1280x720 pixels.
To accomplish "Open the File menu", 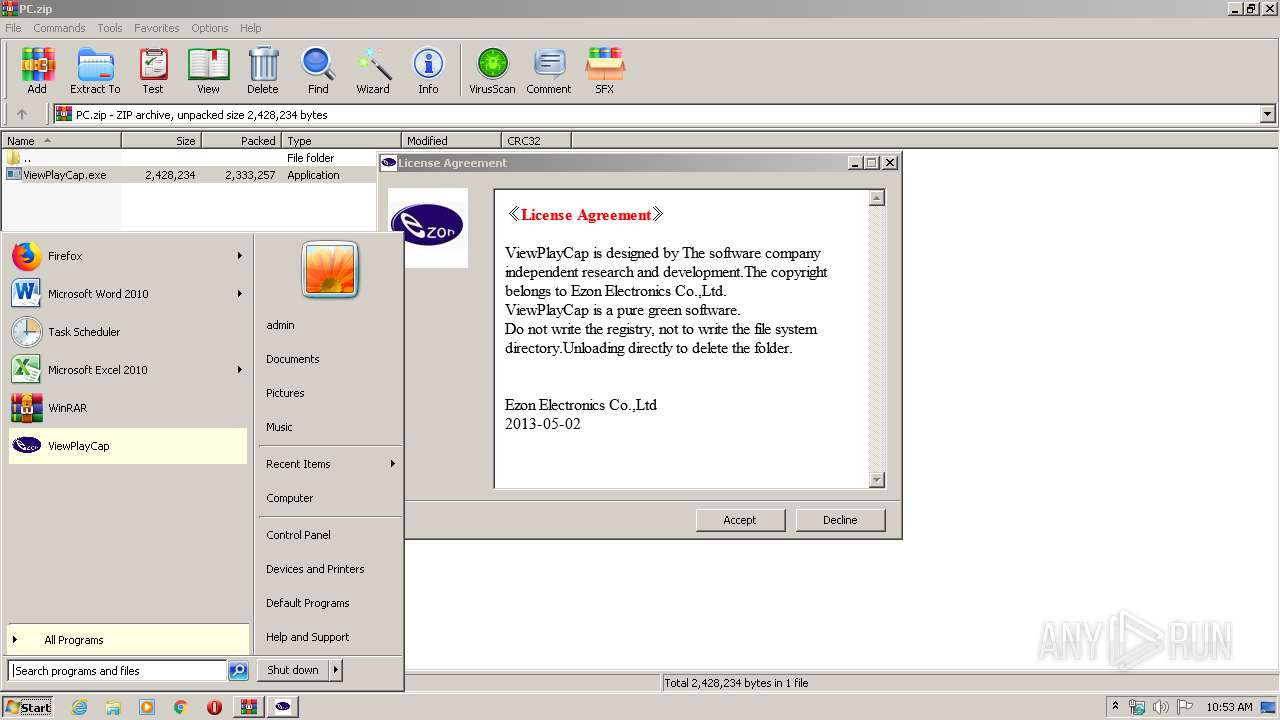I will pos(13,28).
